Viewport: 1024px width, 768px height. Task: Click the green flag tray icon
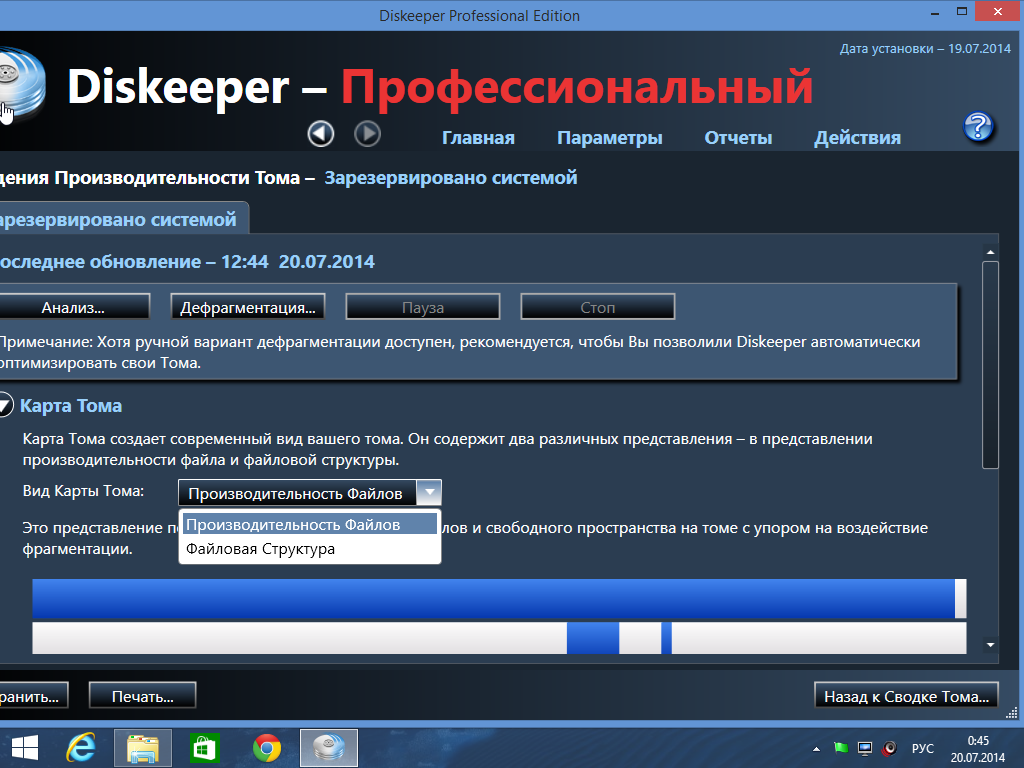click(x=841, y=748)
